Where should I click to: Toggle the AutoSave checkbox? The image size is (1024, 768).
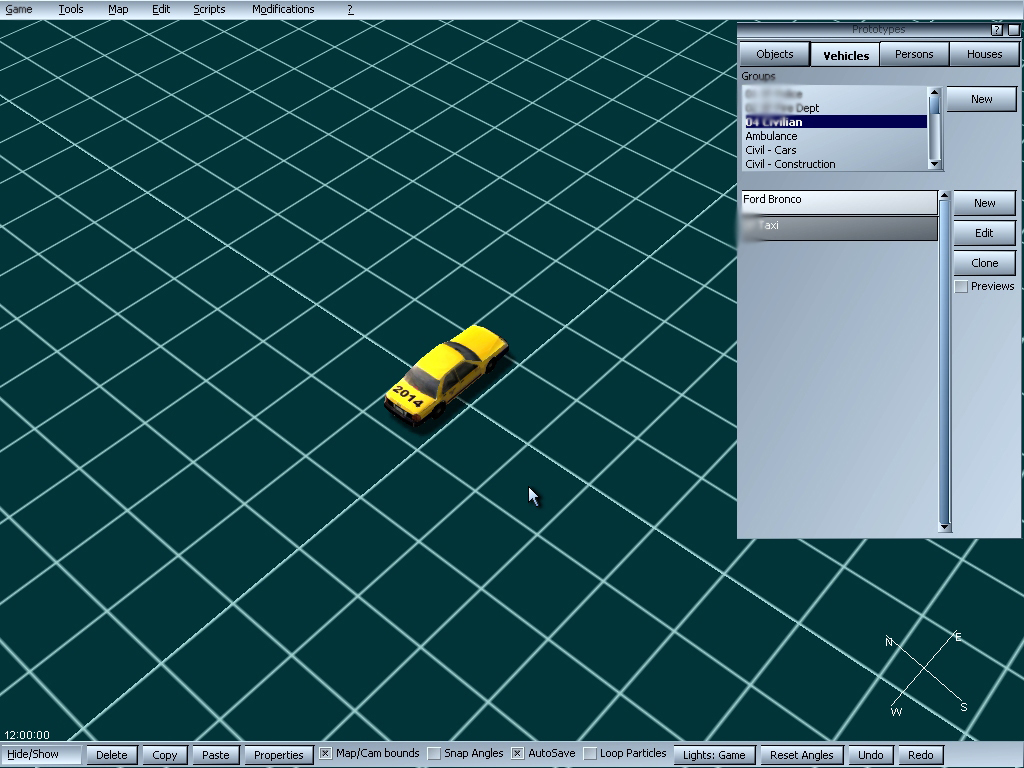(x=517, y=754)
